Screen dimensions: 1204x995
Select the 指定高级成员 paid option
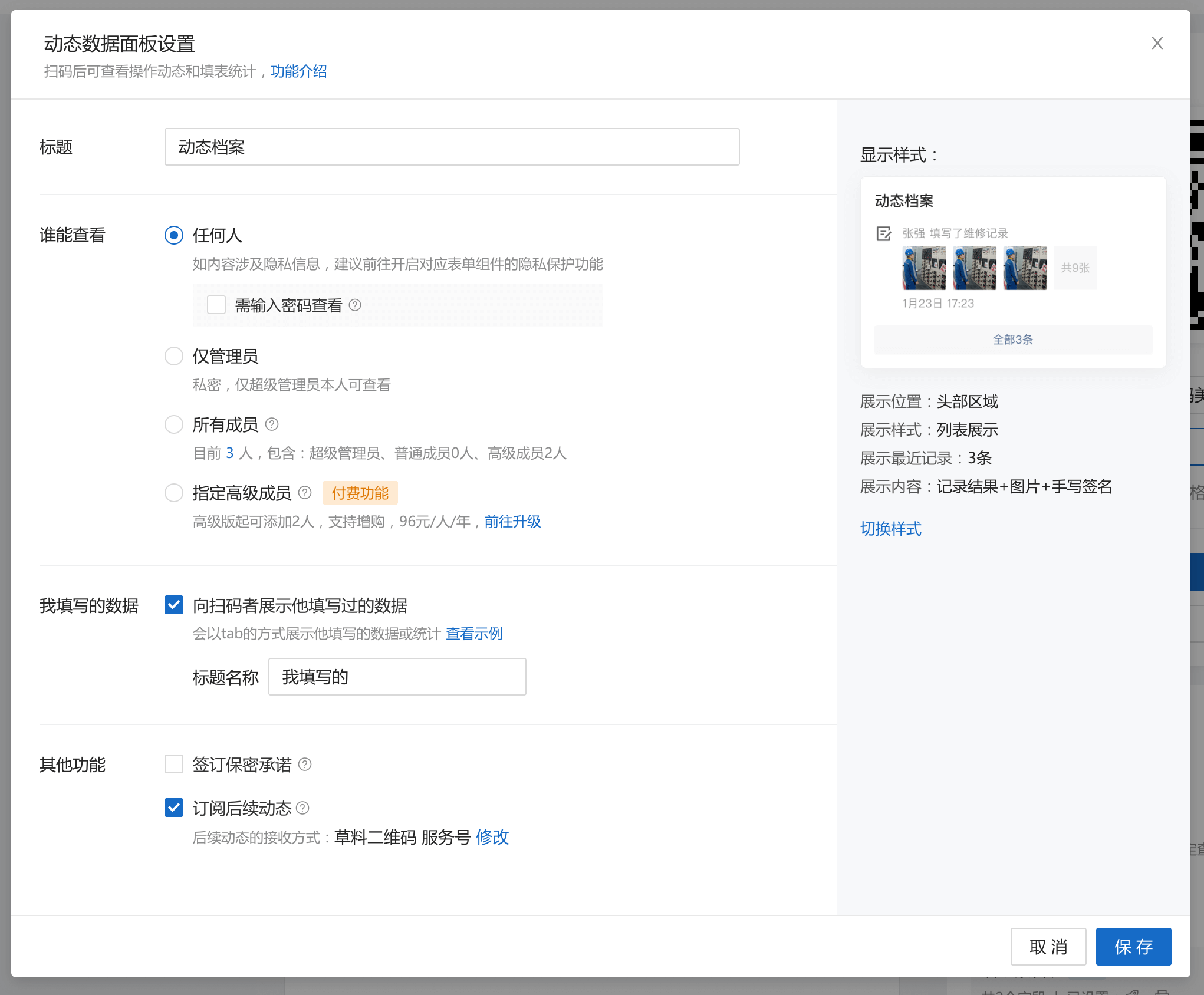[174, 493]
